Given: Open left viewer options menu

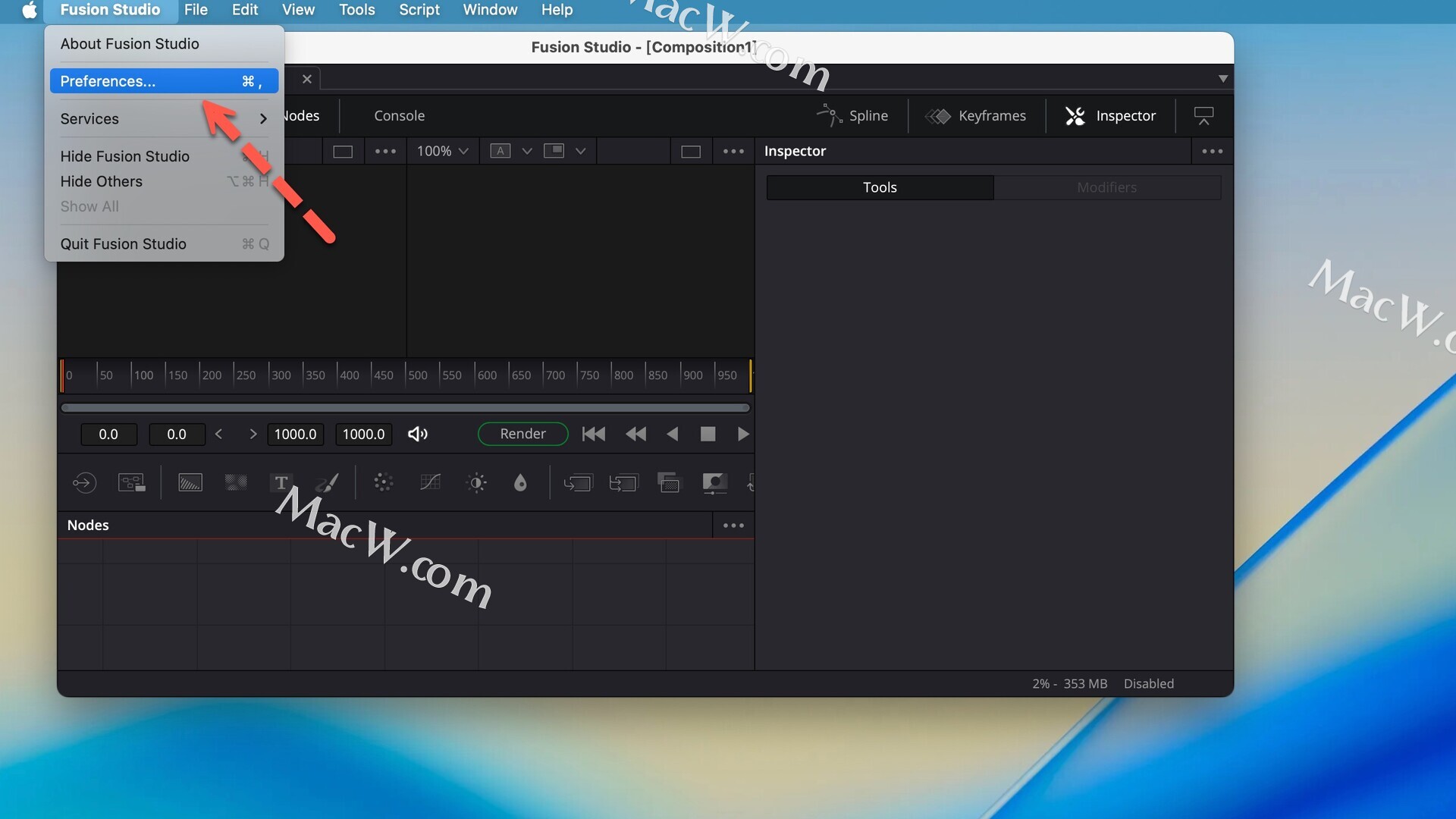Looking at the screenshot, I should (x=385, y=151).
